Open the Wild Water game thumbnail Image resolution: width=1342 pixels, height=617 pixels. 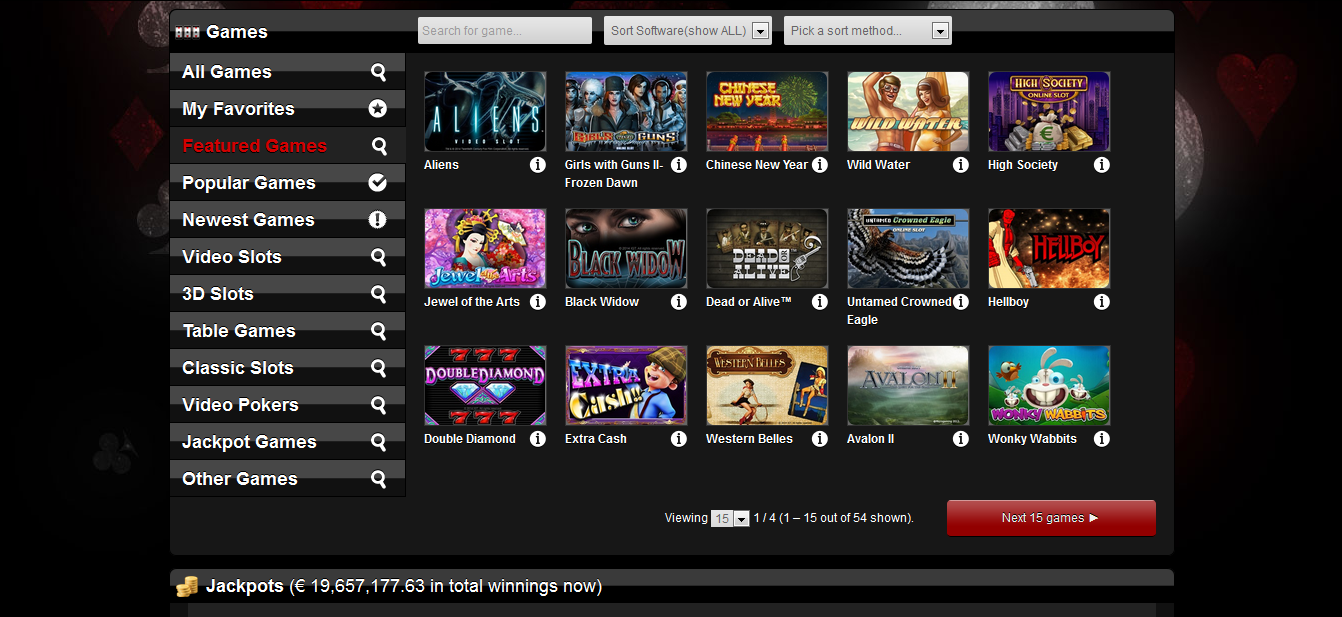point(908,111)
